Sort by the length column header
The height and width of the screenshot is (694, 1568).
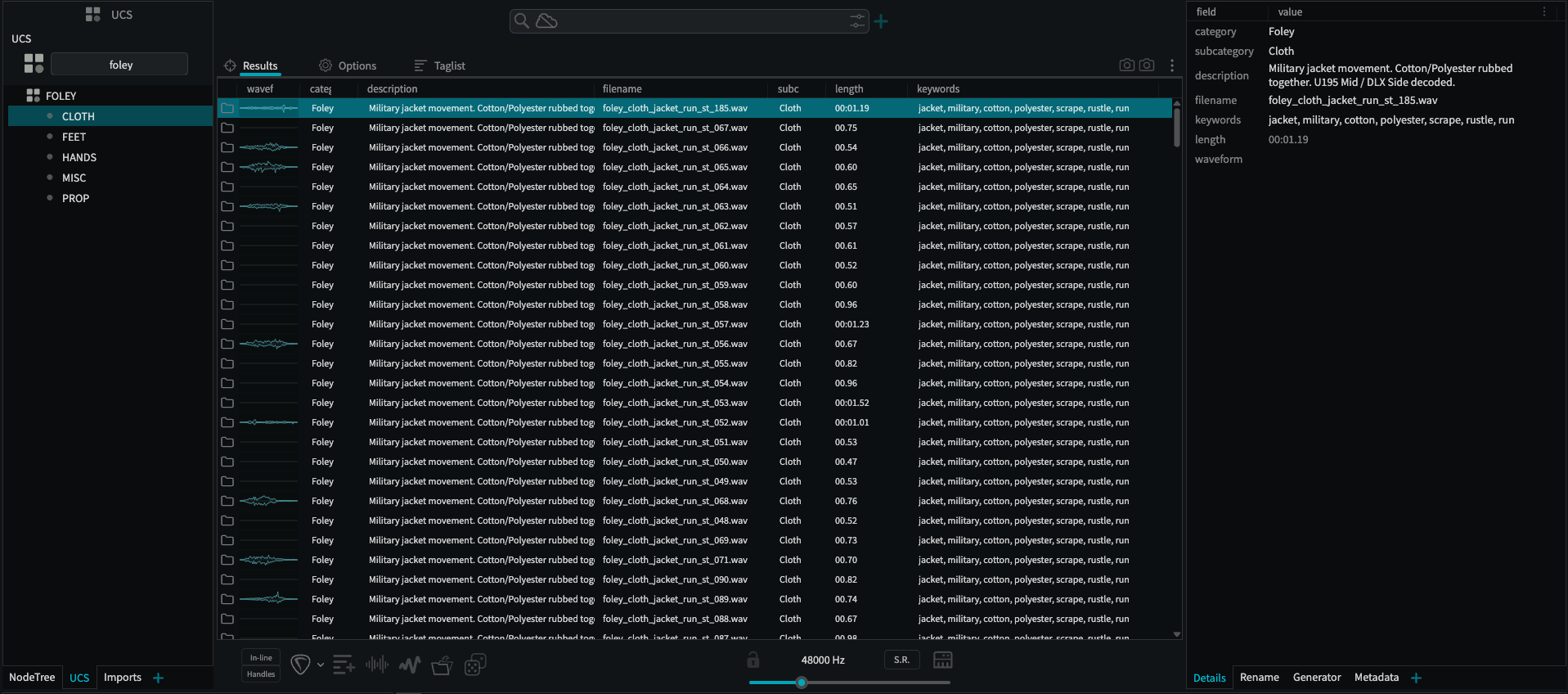click(849, 88)
